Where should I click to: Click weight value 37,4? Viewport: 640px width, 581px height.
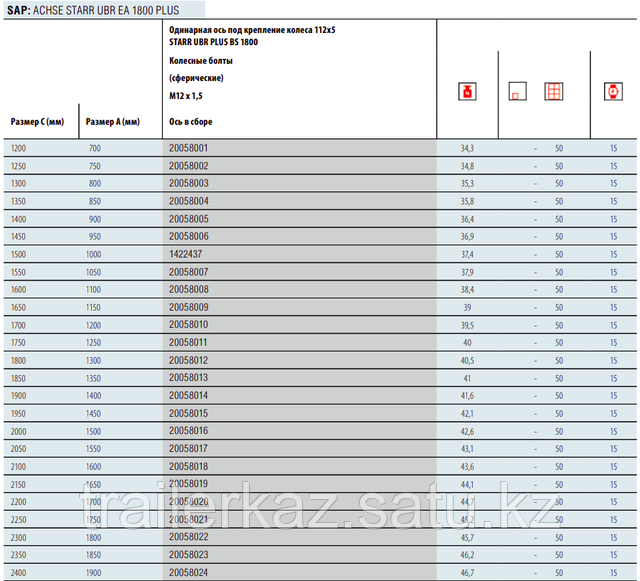467,254
